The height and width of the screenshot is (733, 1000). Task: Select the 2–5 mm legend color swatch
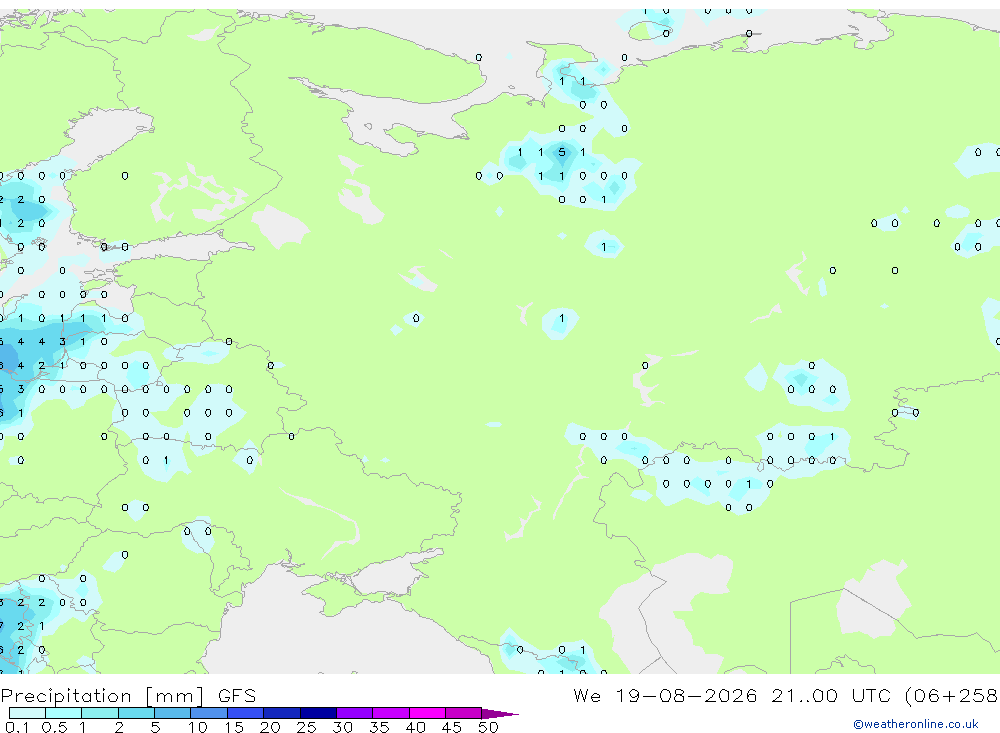136,713
